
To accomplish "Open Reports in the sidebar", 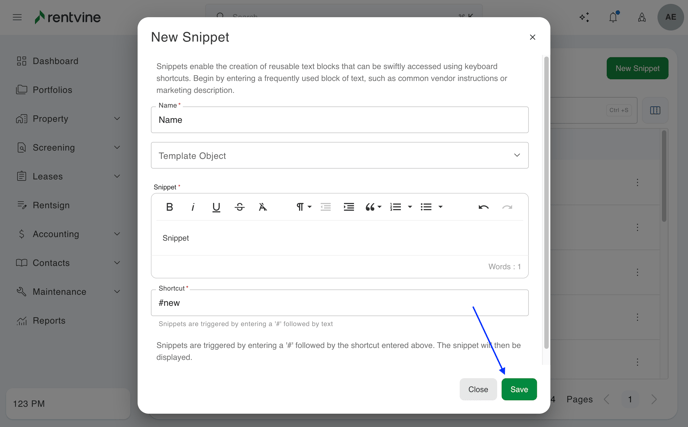I will coord(49,321).
